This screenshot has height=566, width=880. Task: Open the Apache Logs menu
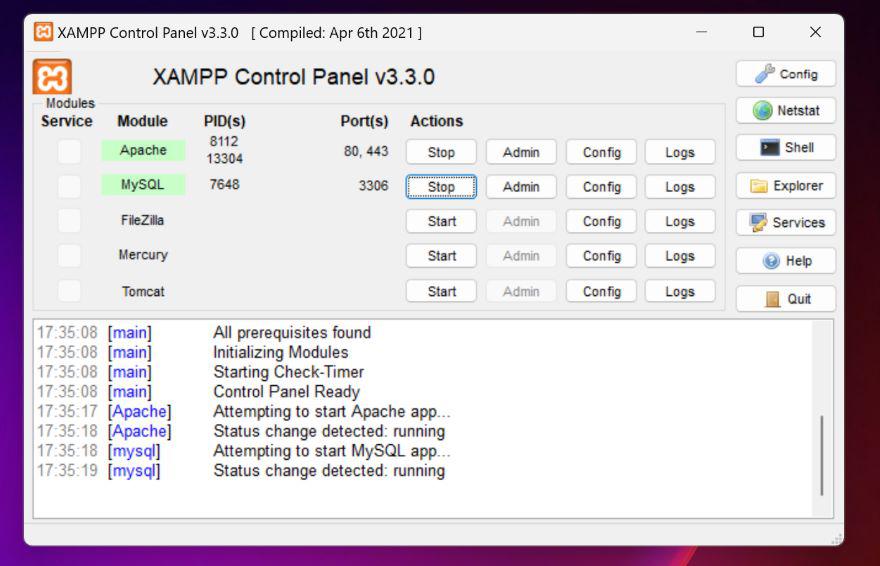click(x=680, y=152)
